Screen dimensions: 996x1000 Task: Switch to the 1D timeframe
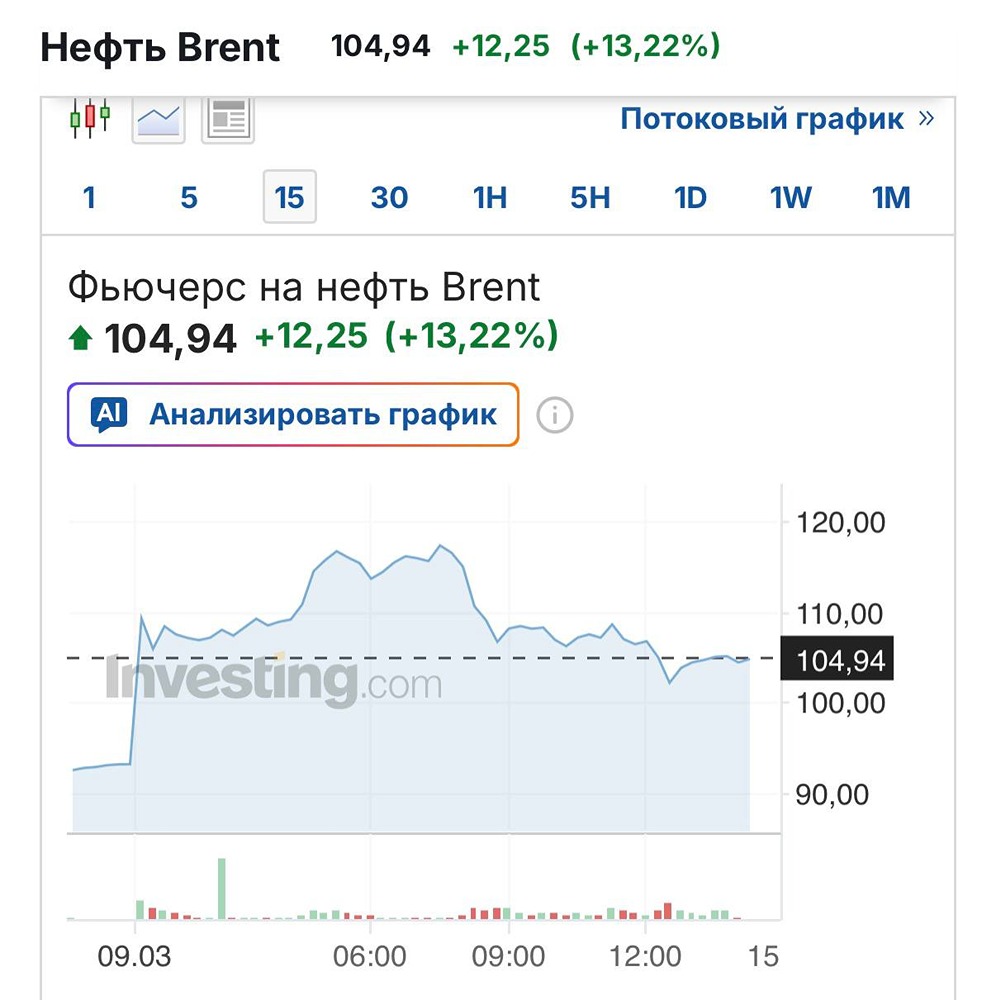coord(690,197)
